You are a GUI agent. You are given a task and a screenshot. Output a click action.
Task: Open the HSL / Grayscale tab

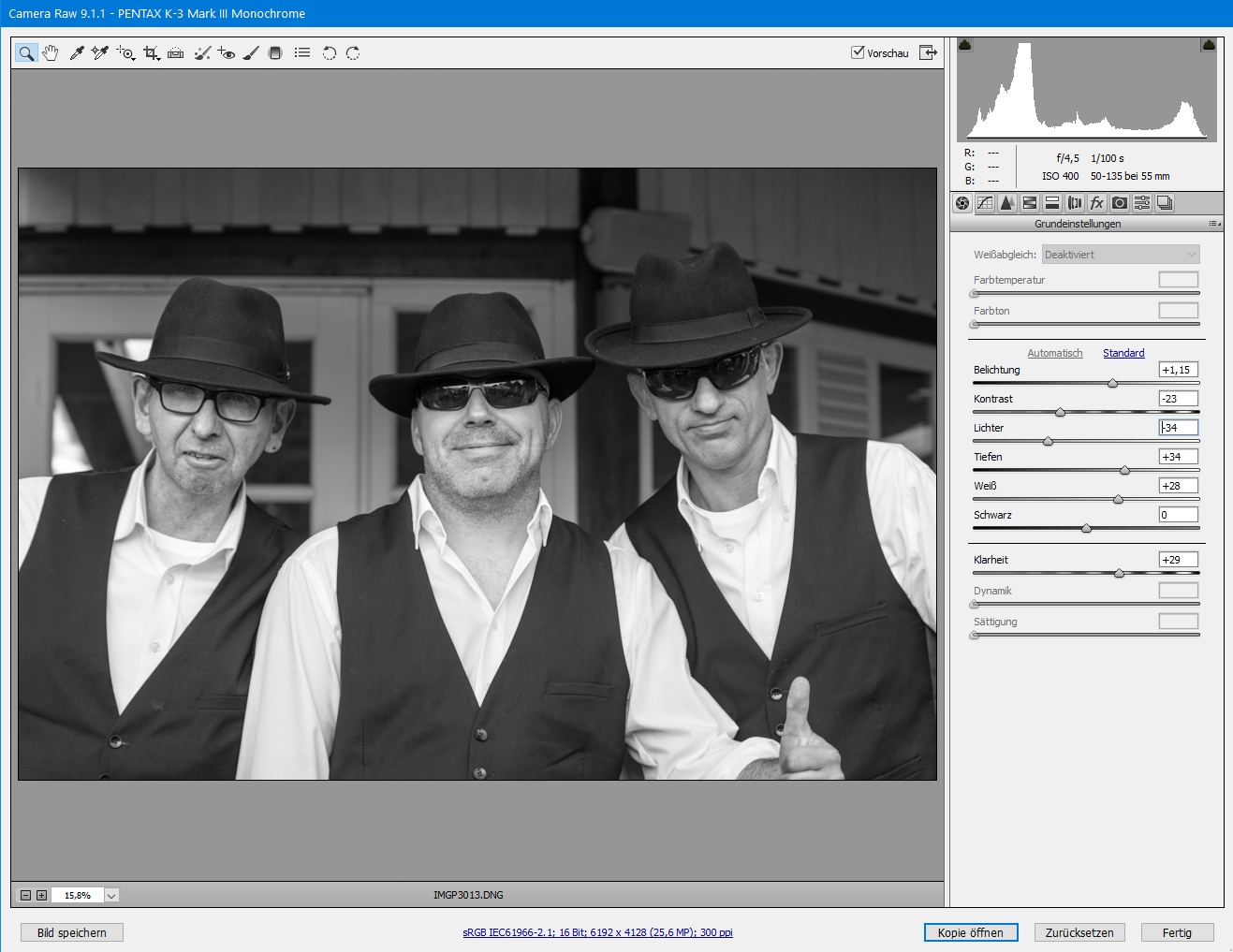(x=1030, y=203)
